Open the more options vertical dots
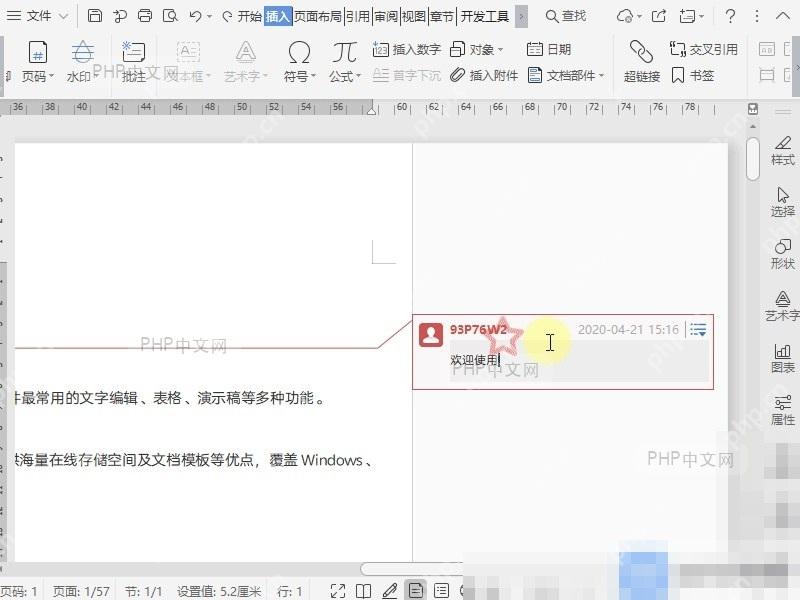The width and height of the screenshot is (800, 600). 757,16
